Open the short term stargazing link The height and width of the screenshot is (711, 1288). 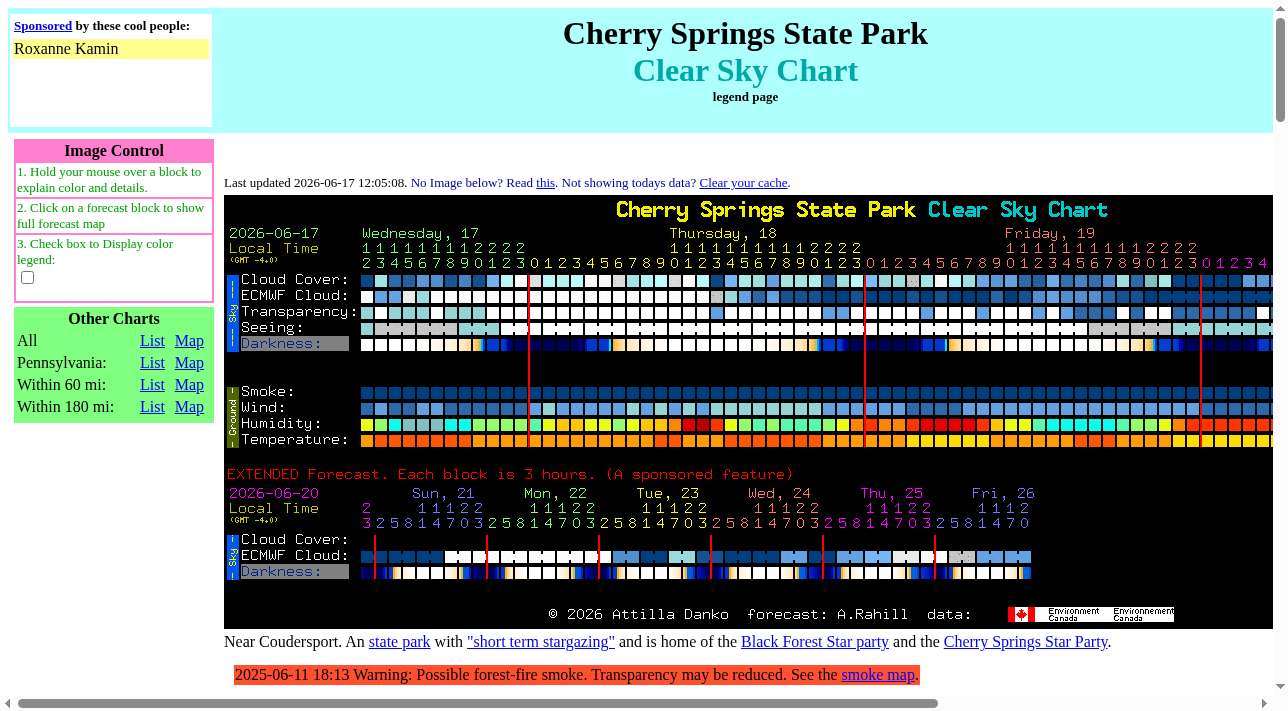541,642
